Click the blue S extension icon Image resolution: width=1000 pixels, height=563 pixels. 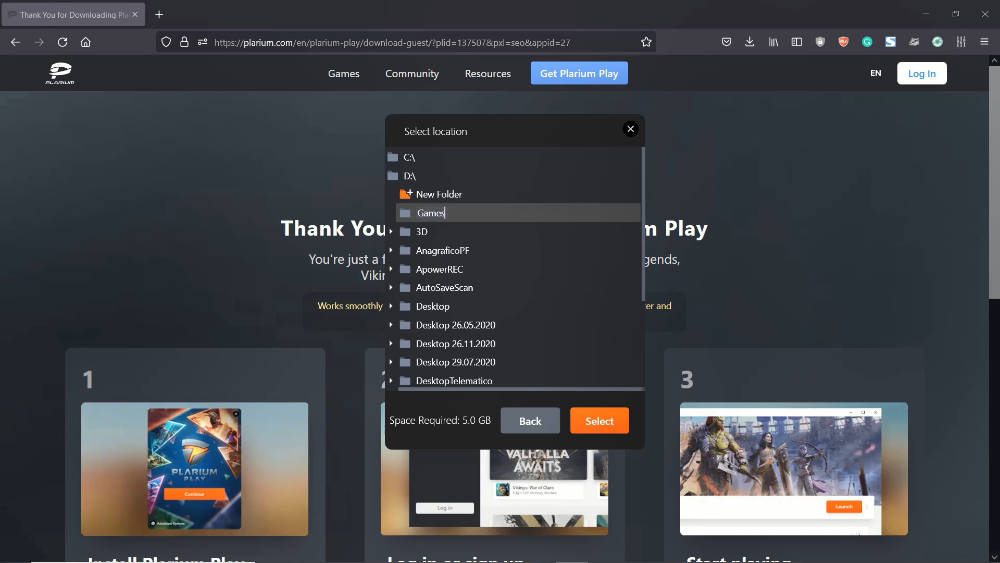coord(890,42)
